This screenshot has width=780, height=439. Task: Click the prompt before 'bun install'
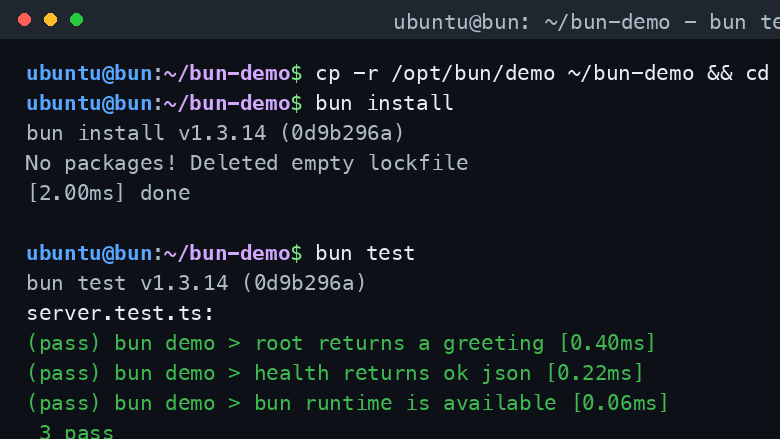(164, 103)
